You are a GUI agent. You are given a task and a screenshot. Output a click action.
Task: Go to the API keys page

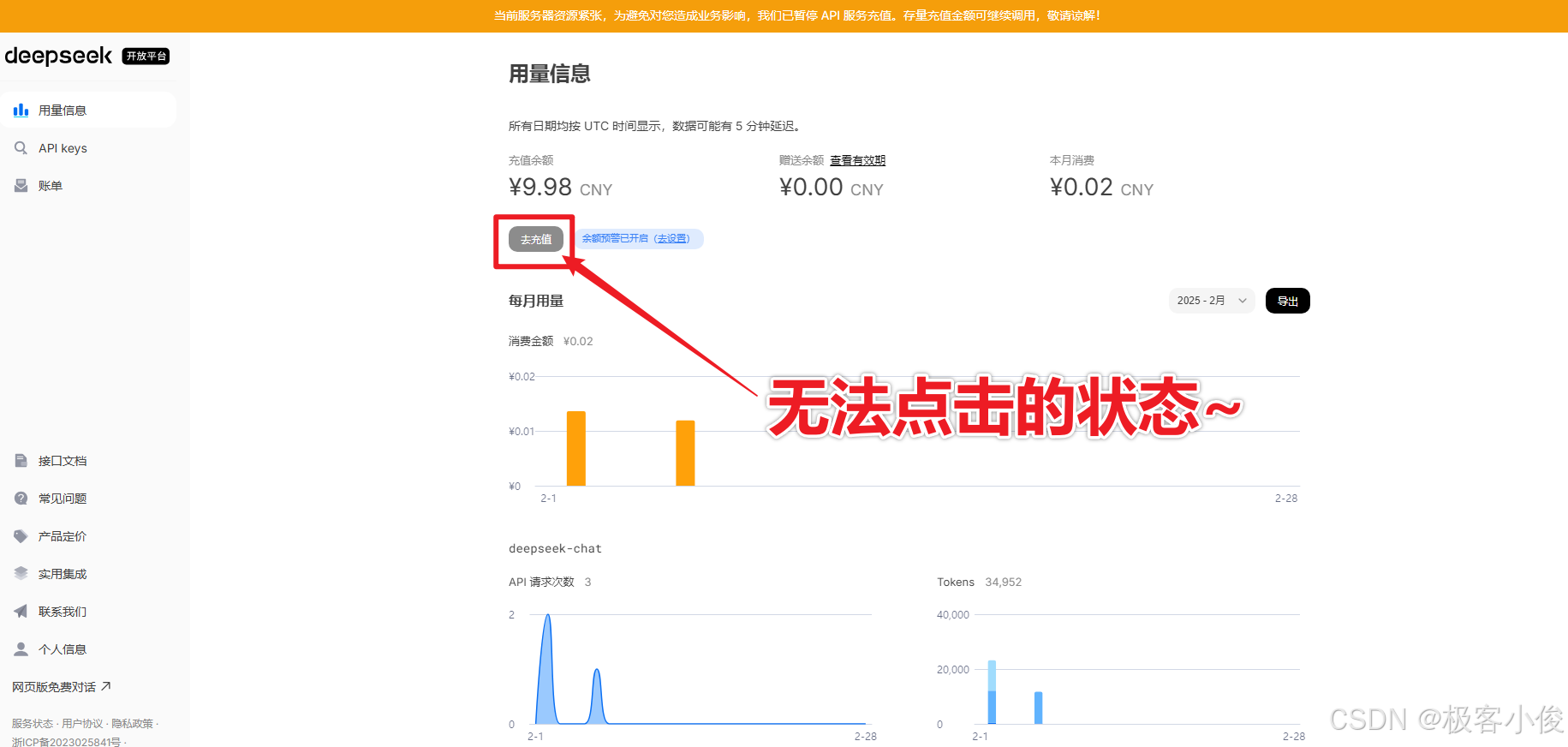(89, 147)
